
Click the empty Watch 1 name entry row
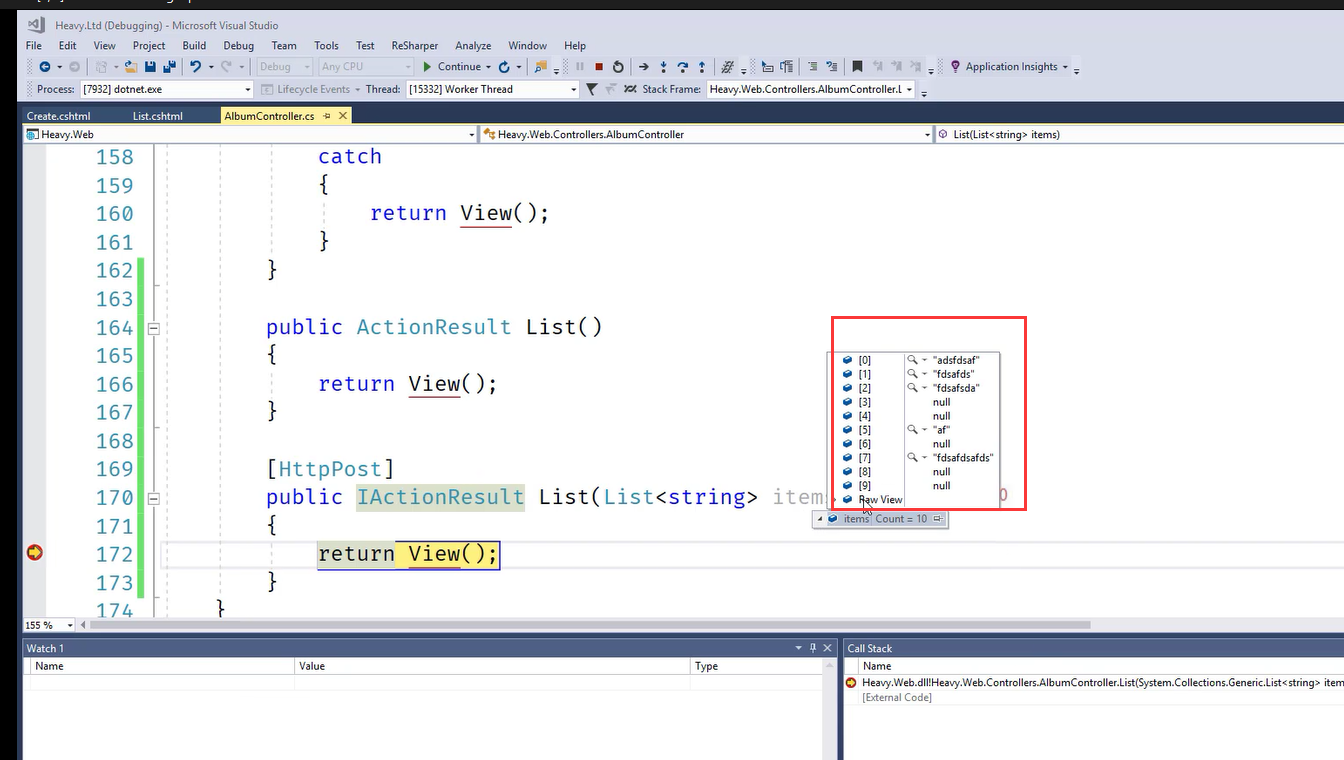pos(160,682)
